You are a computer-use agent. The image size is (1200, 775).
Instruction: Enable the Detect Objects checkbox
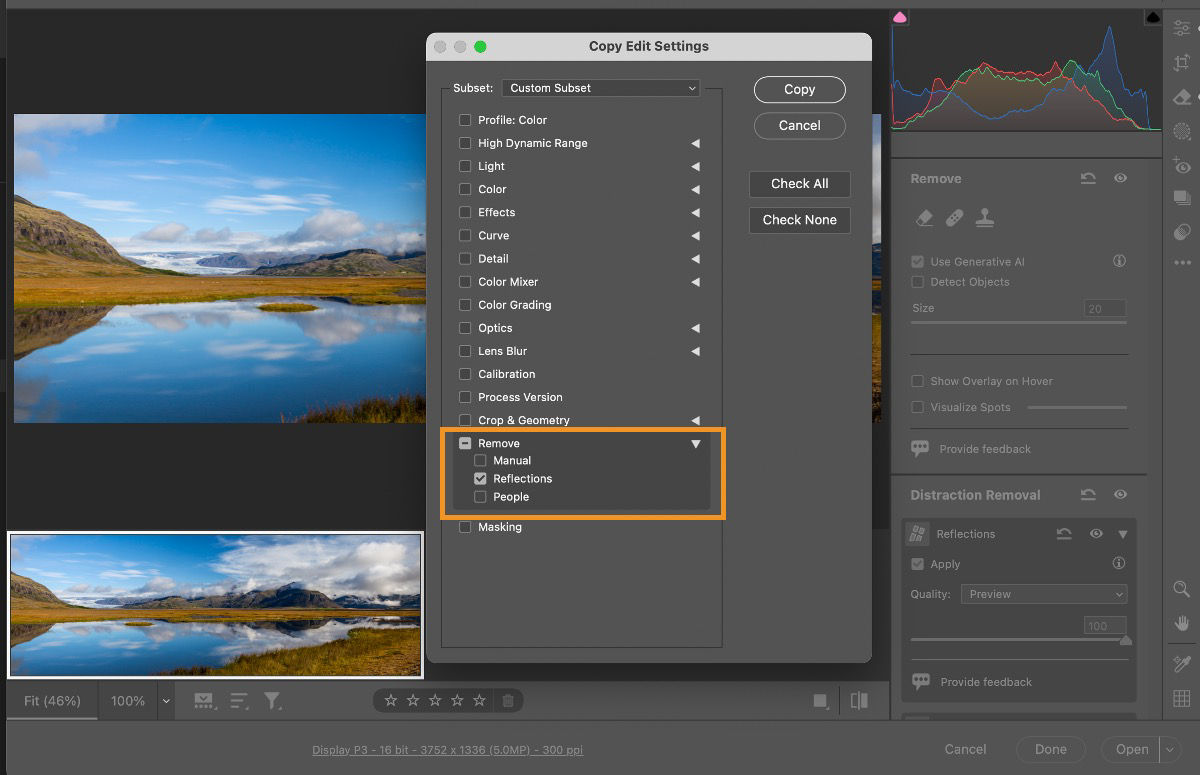[916, 281]
